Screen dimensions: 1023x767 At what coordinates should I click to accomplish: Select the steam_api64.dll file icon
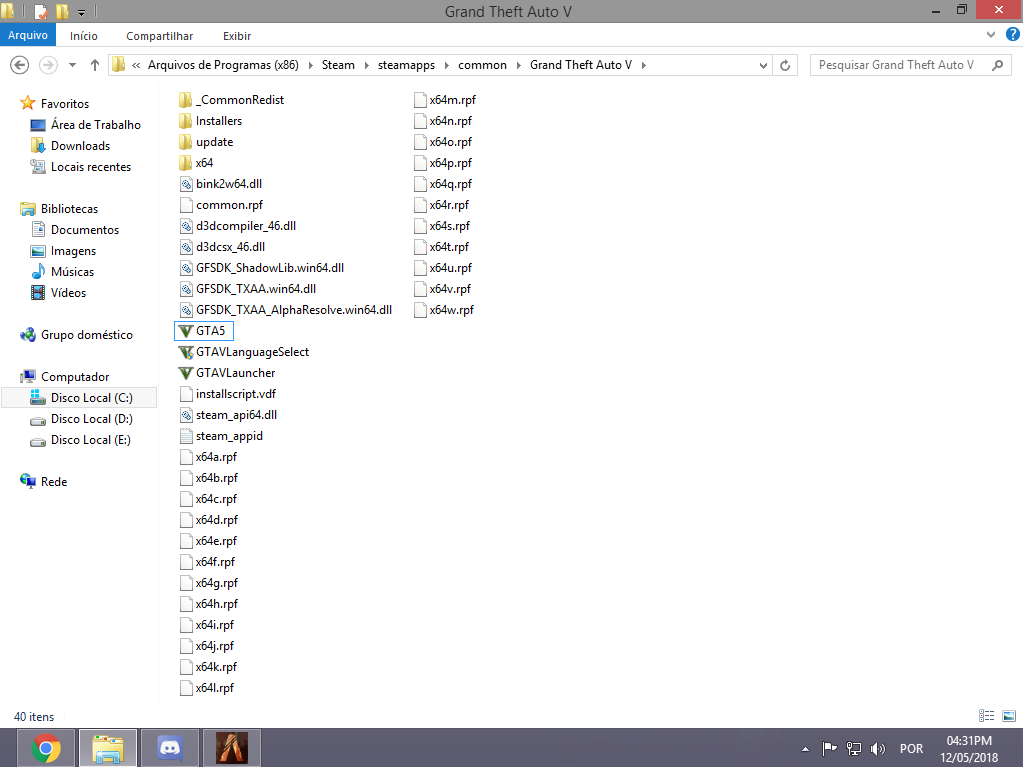click(186, 415)
